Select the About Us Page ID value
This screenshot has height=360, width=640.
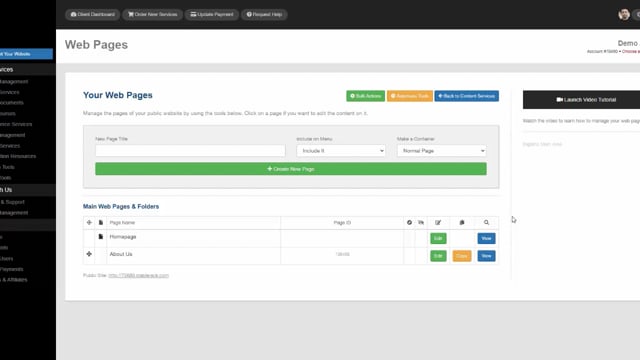tap(342, 254)
